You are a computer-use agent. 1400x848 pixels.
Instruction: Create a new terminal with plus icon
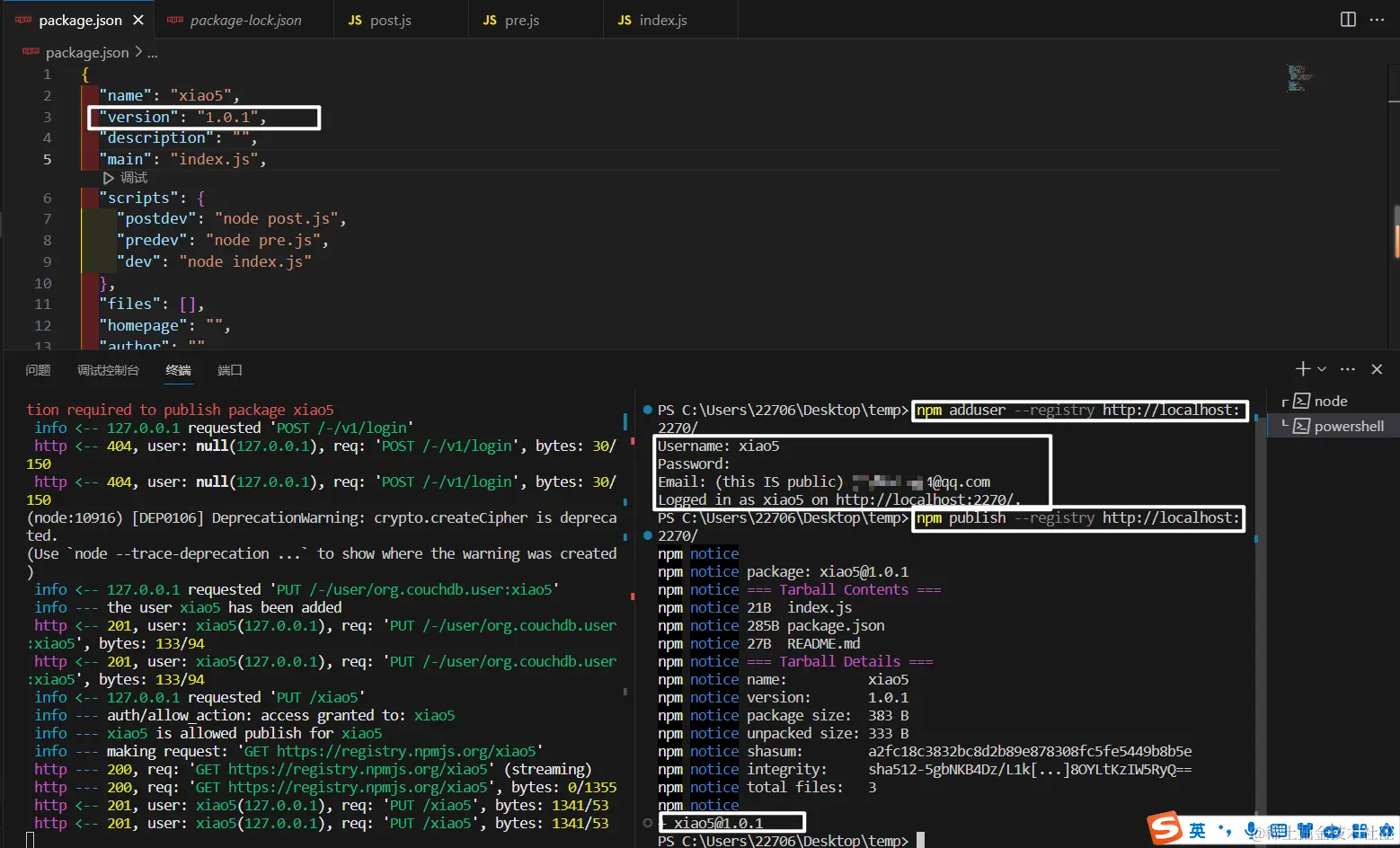(x=1302, y=369)
